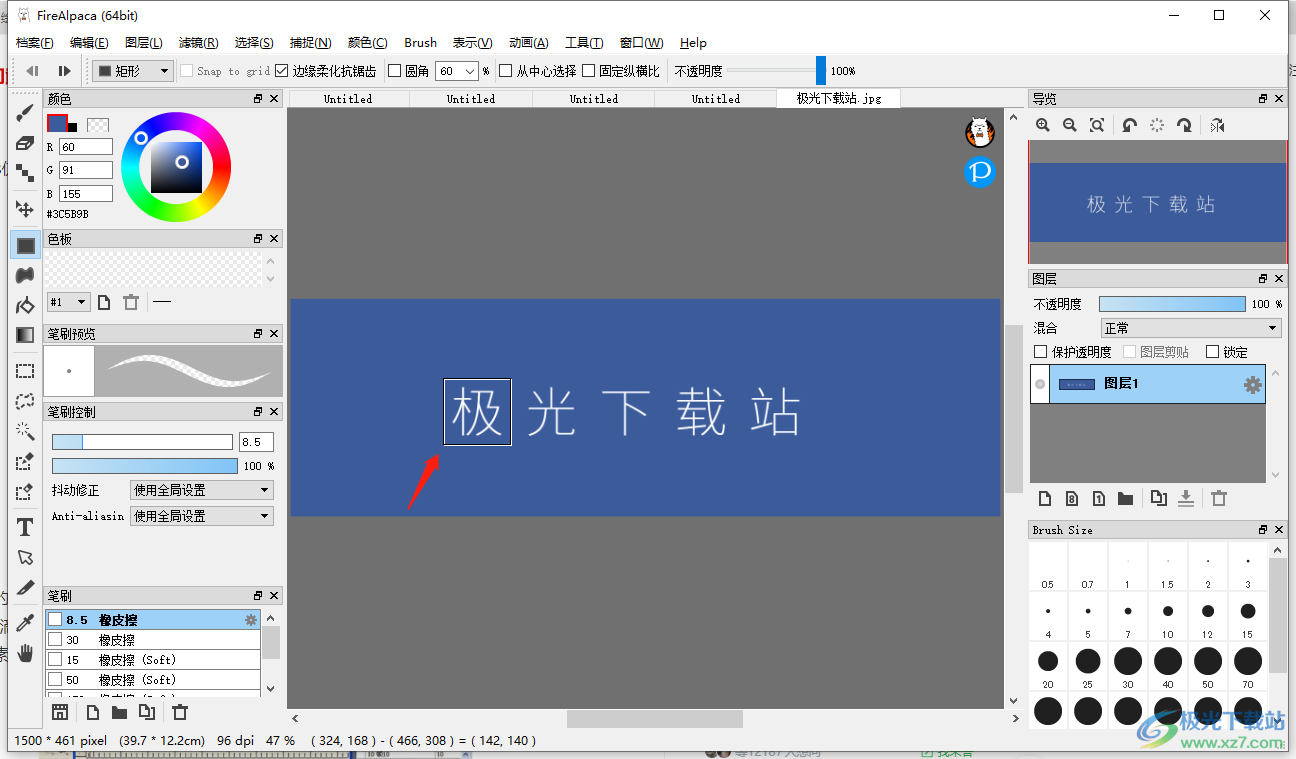The image size is (1296, 759).
Task: Open 滤镜(R) menu
Action: pyautogui.click(x=198, y=43)
